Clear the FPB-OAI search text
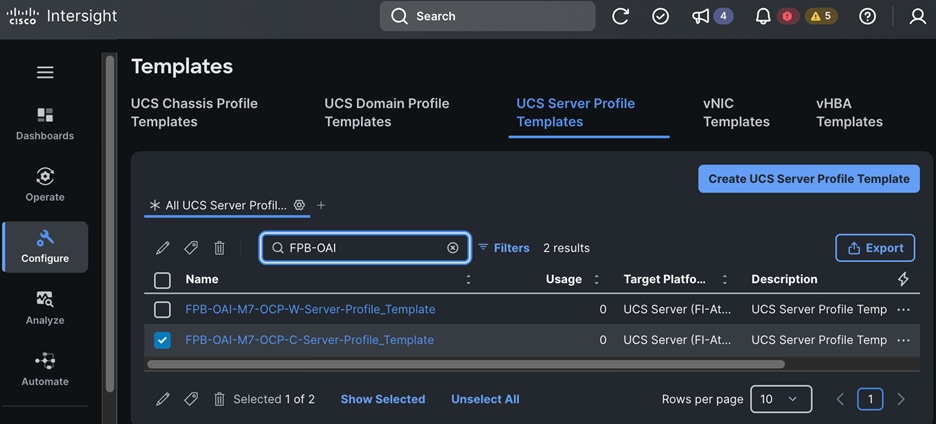This screenshot has width=936, height=424. click(452, 248)
